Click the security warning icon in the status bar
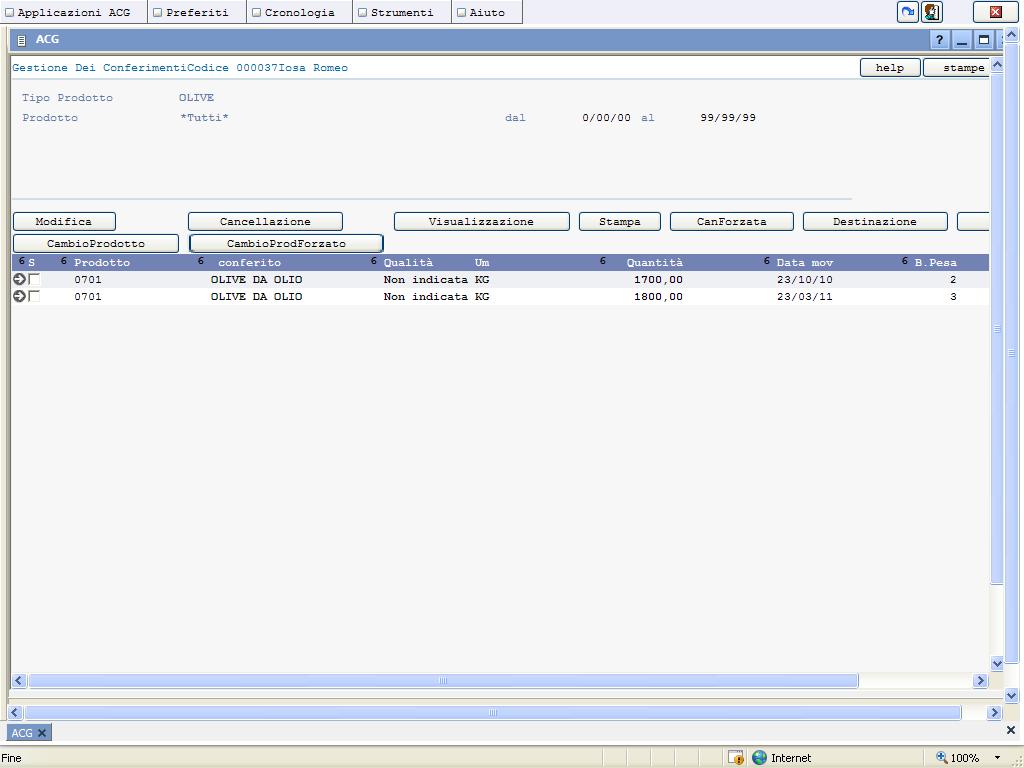This screenshot has height=768, width=1024. pos(736,758)
